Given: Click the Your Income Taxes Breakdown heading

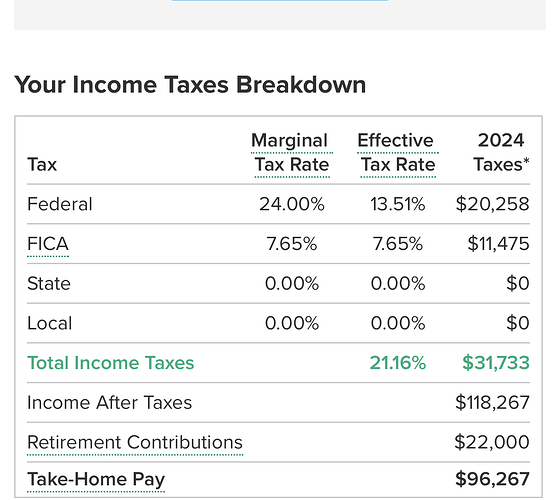Looking at the screenshot, I should click(x=190, y=85).
